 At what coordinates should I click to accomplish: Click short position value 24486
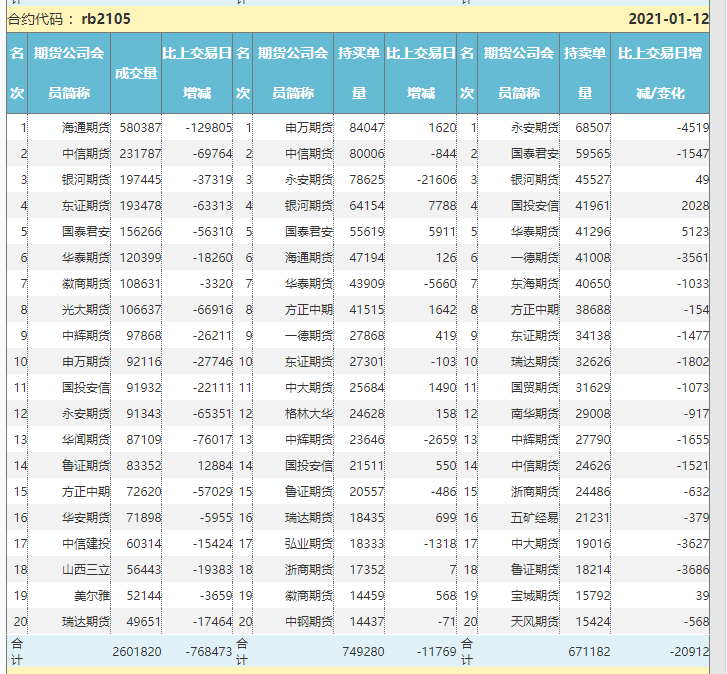pos(593,491)
